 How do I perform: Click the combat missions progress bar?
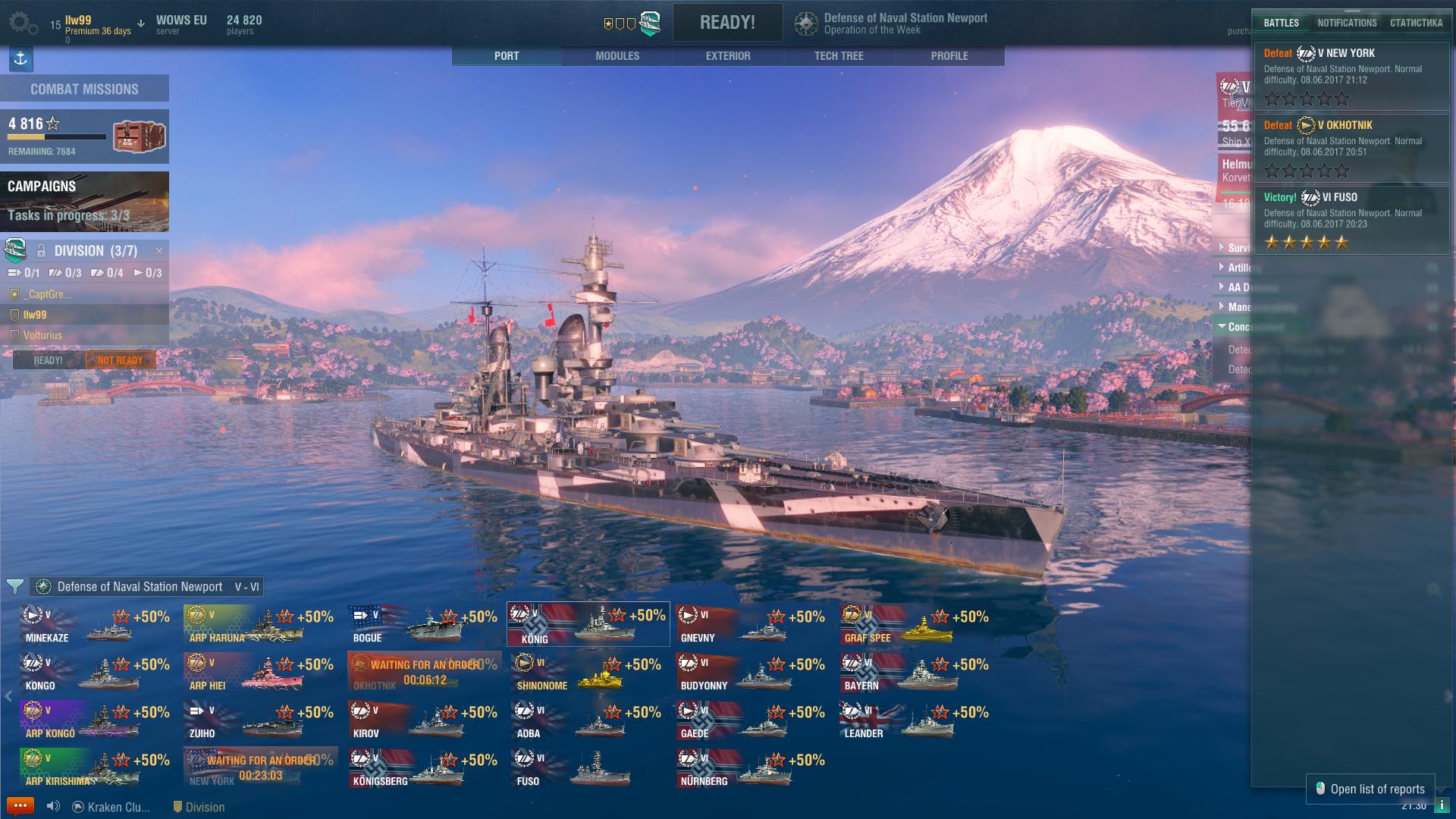pos(57,137)
